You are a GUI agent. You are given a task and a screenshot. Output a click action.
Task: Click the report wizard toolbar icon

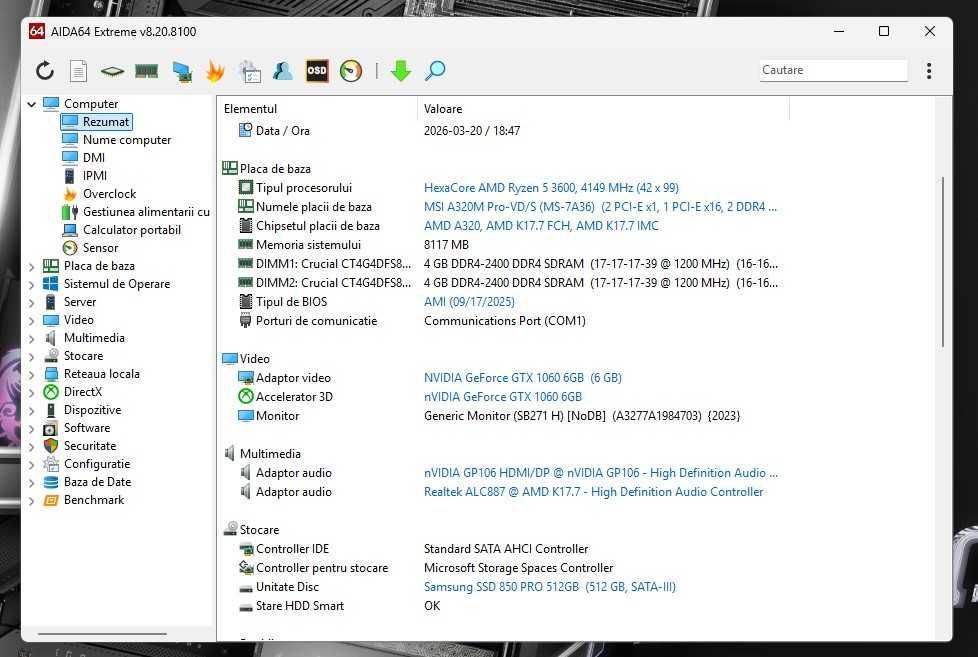tap(249, 71)
